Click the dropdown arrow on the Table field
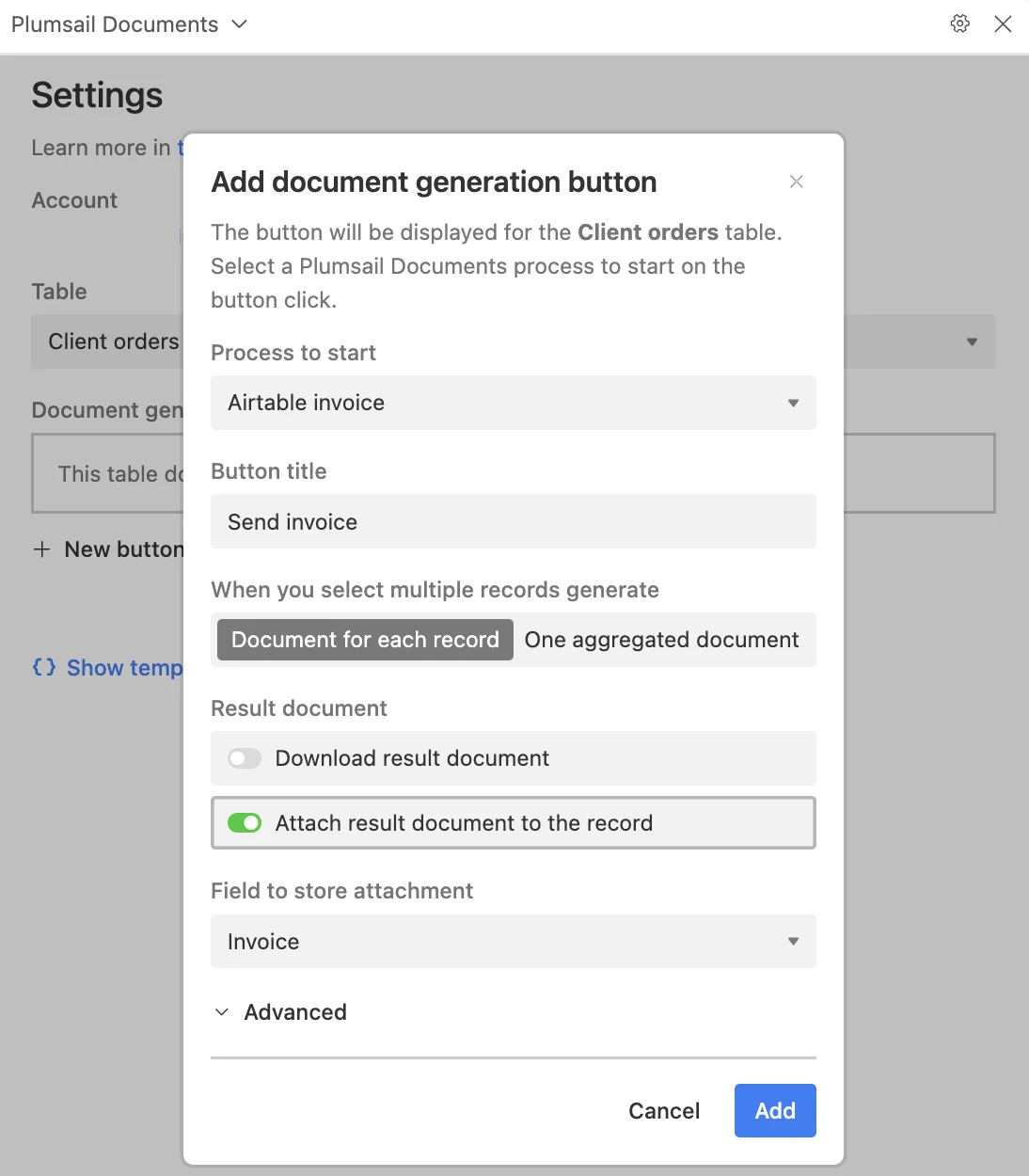This screenshot has height=1176, width=1029. pyautogui.click(x=972, y=342)
